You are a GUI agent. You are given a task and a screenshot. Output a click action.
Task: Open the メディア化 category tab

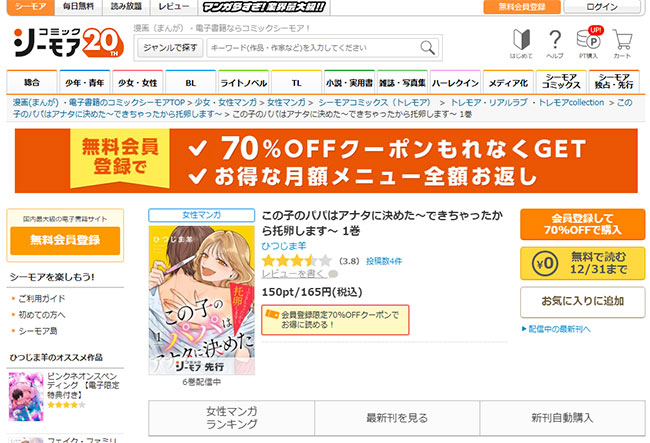point(508,82)
